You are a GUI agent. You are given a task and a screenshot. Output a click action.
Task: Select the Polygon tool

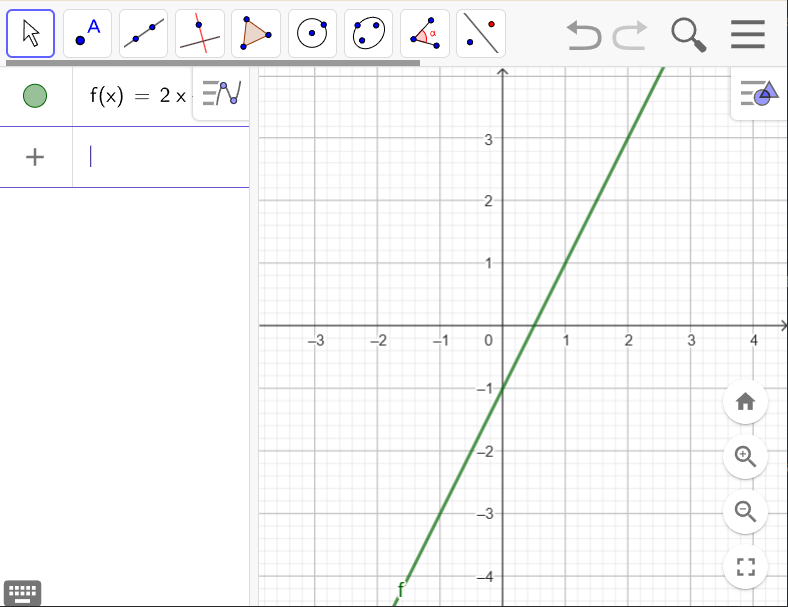point(255,34)
